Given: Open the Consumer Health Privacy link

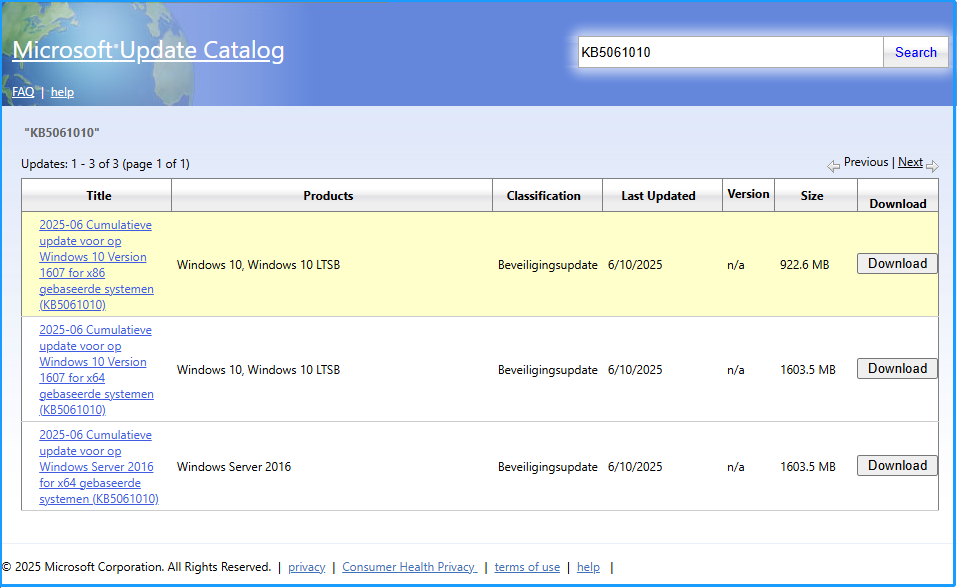Looking at the screenshot, I should click(409, 567).
